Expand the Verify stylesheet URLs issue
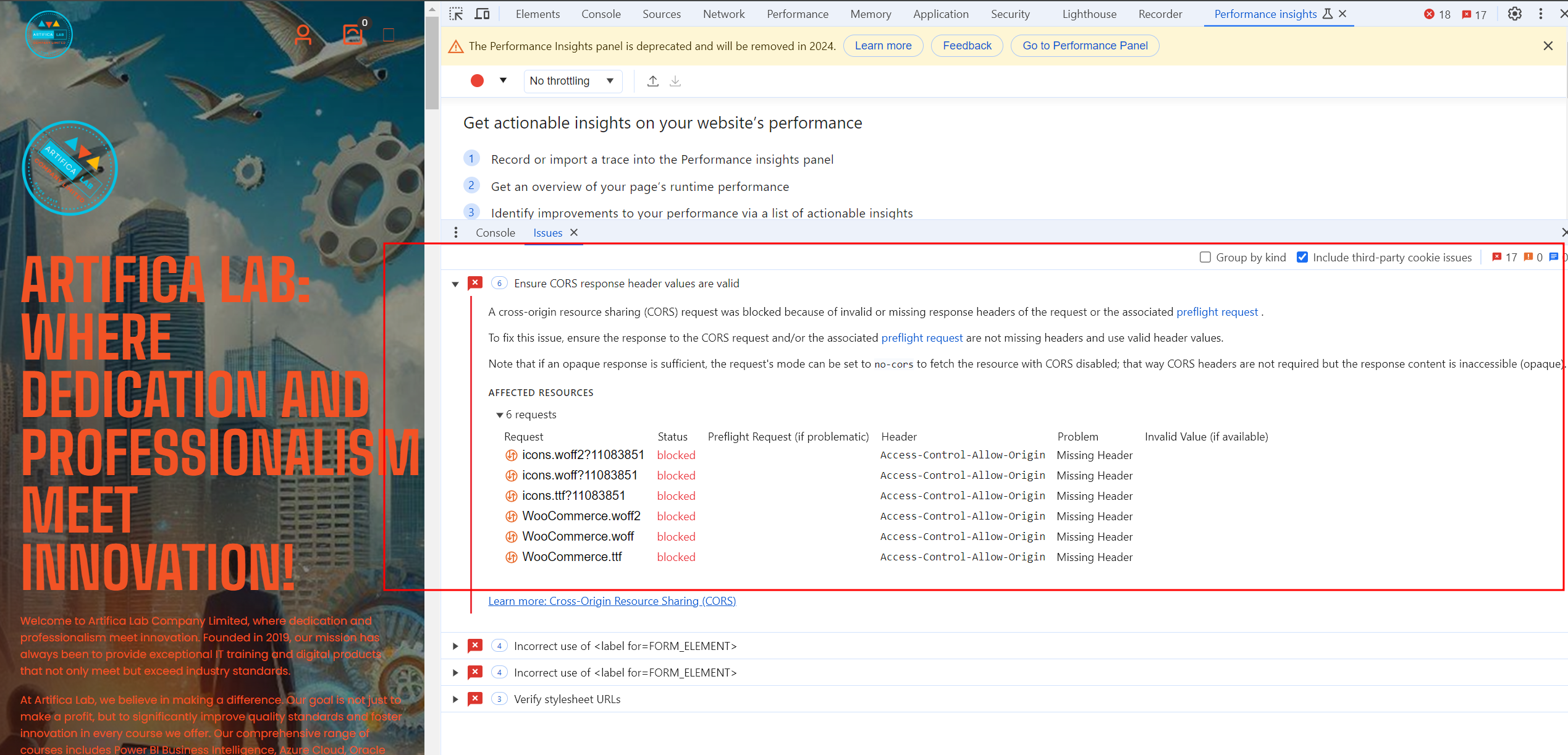1568x755 pixels. [x=455, y=699]
